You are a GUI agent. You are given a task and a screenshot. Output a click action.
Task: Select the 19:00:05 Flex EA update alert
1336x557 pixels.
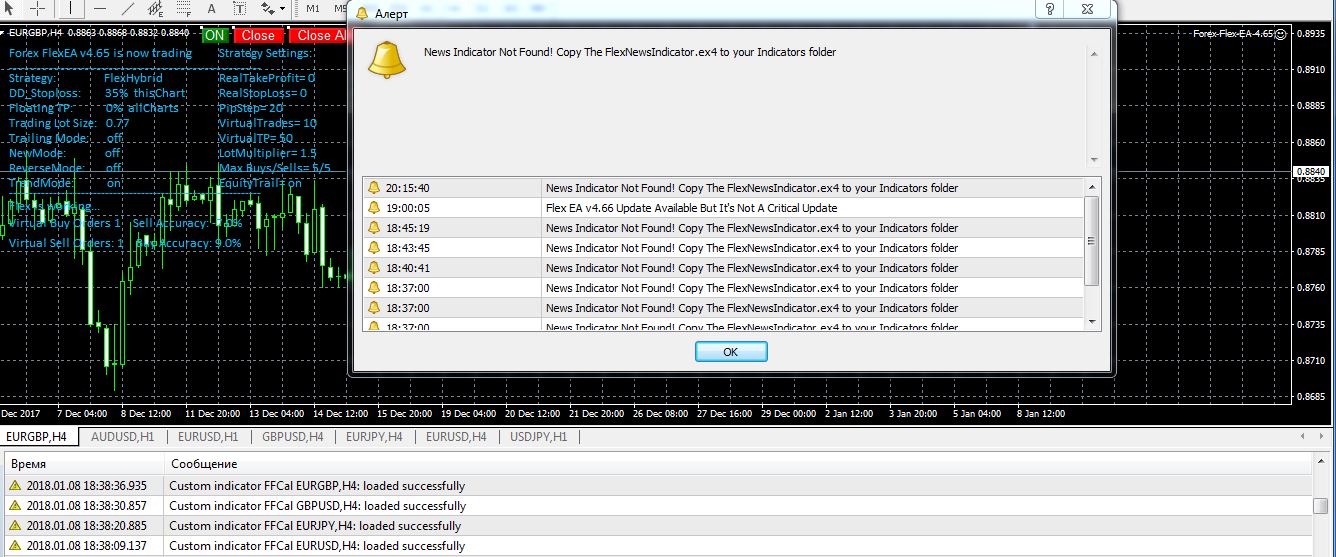point(723,208)
